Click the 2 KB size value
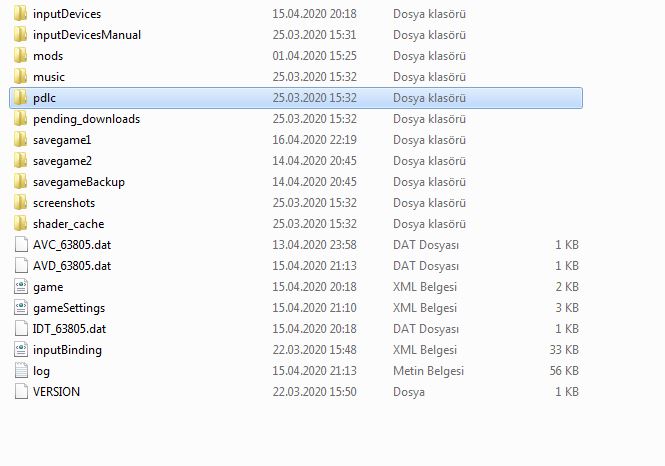Screen dimensions: 665x466 pyautogui.click(x=567, y=287)
